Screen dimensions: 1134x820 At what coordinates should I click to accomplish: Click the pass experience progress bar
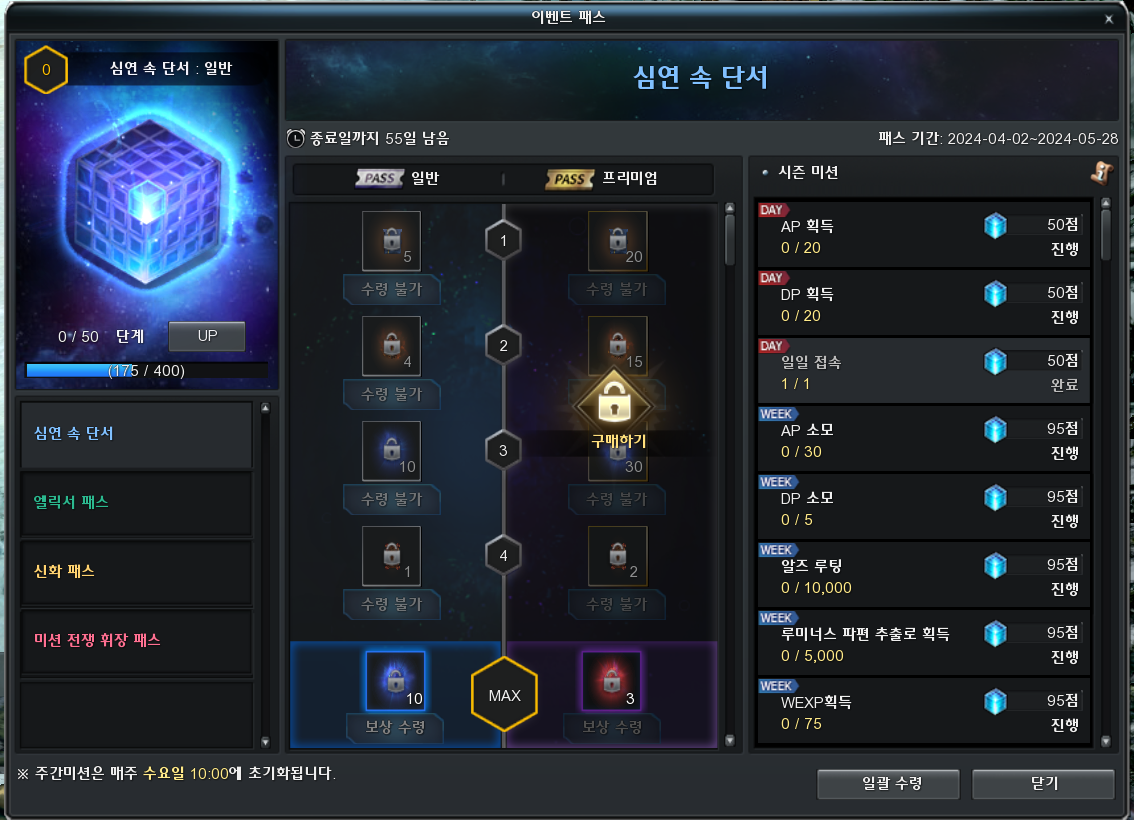pyautogui.click(x=147, y=370)
